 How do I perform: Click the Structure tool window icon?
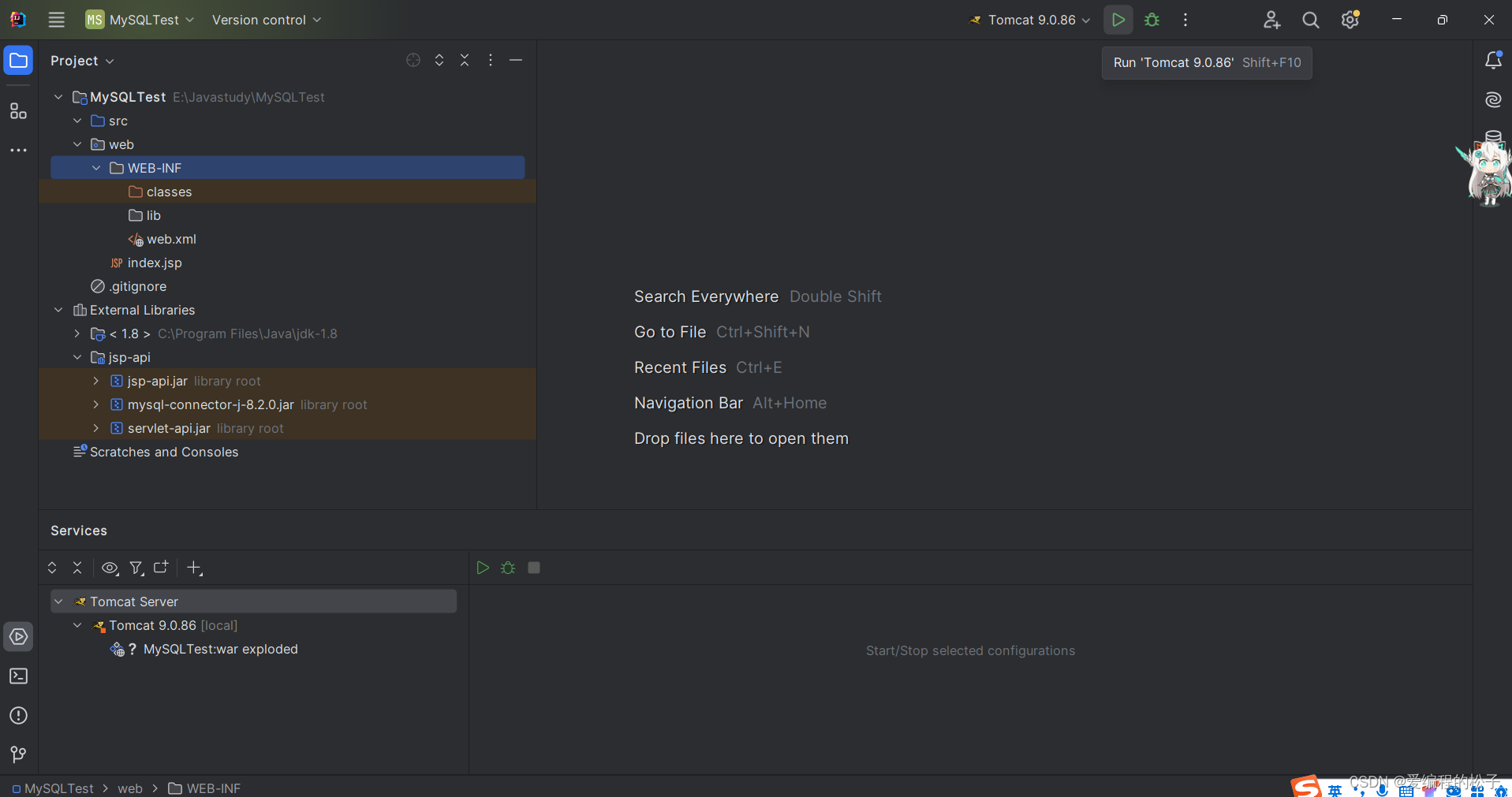pos(18,111)
